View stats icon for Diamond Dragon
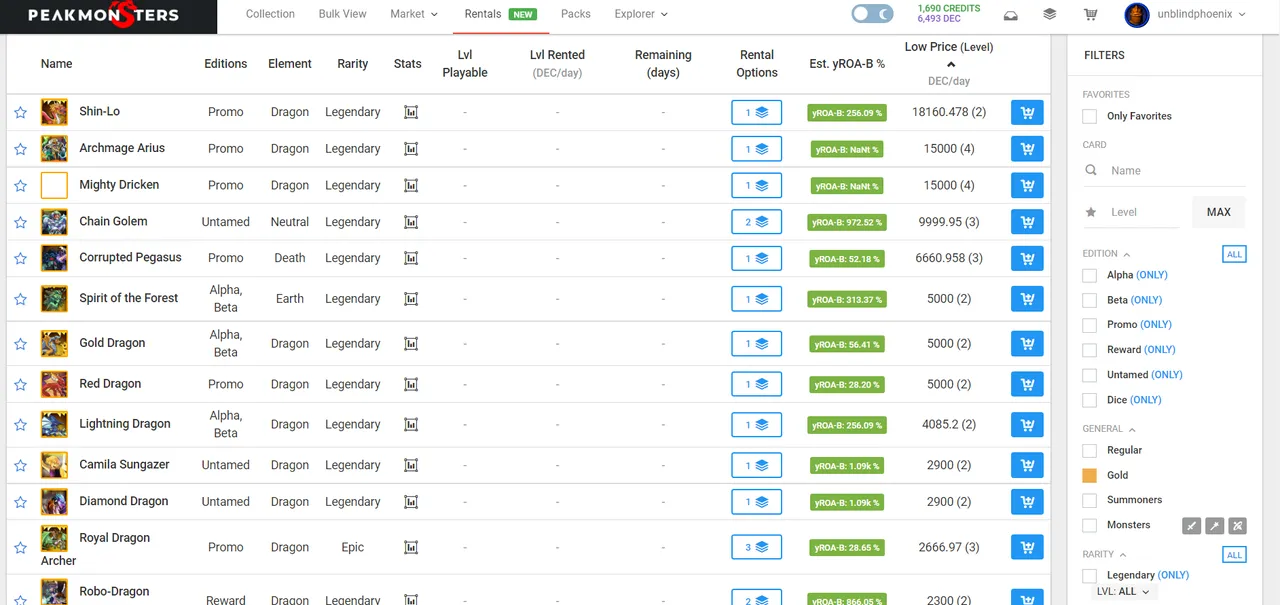The height and width of the screenshot is (605, 1280). pyautogui.click(x=410, y=502)
